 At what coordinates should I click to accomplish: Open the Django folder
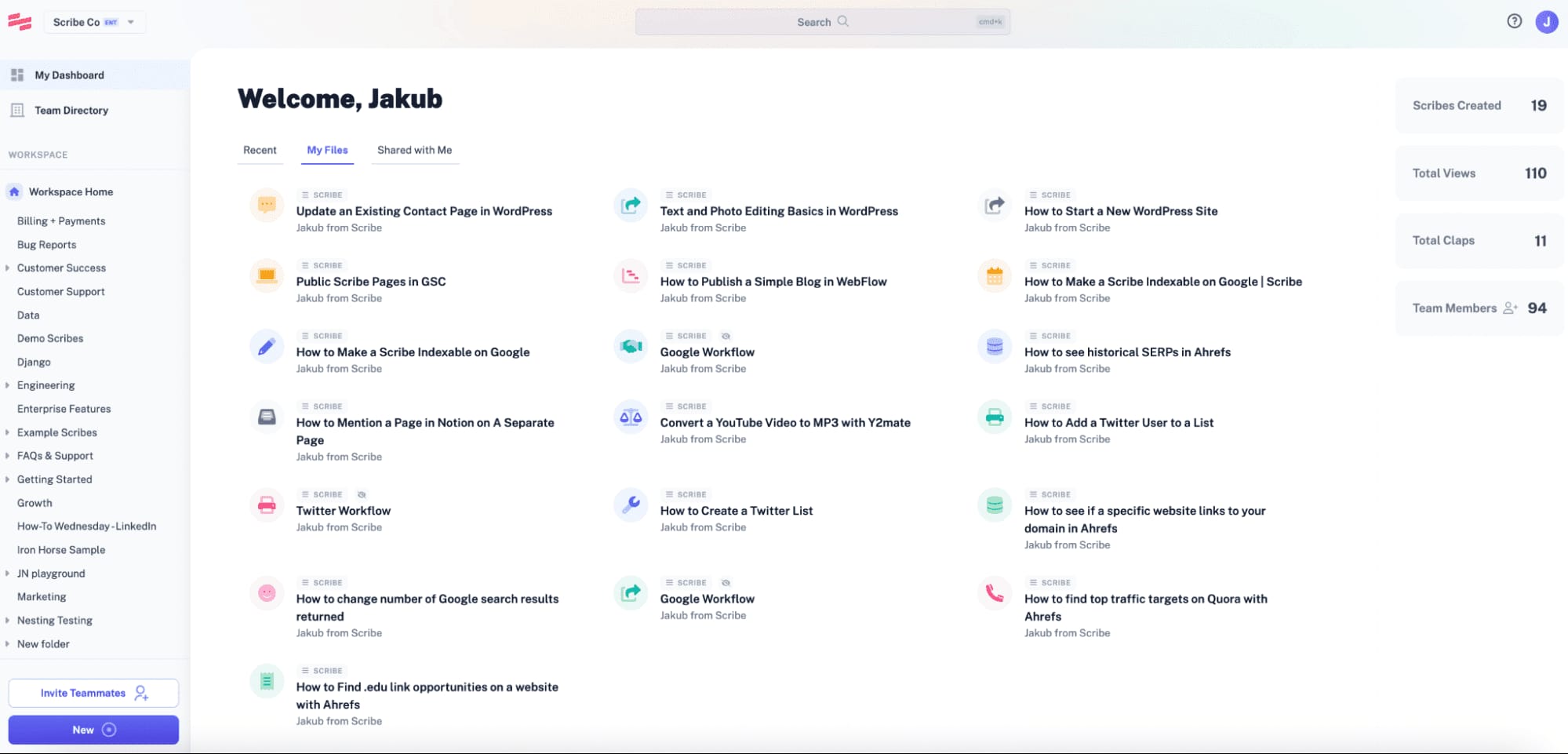point(34,362)
